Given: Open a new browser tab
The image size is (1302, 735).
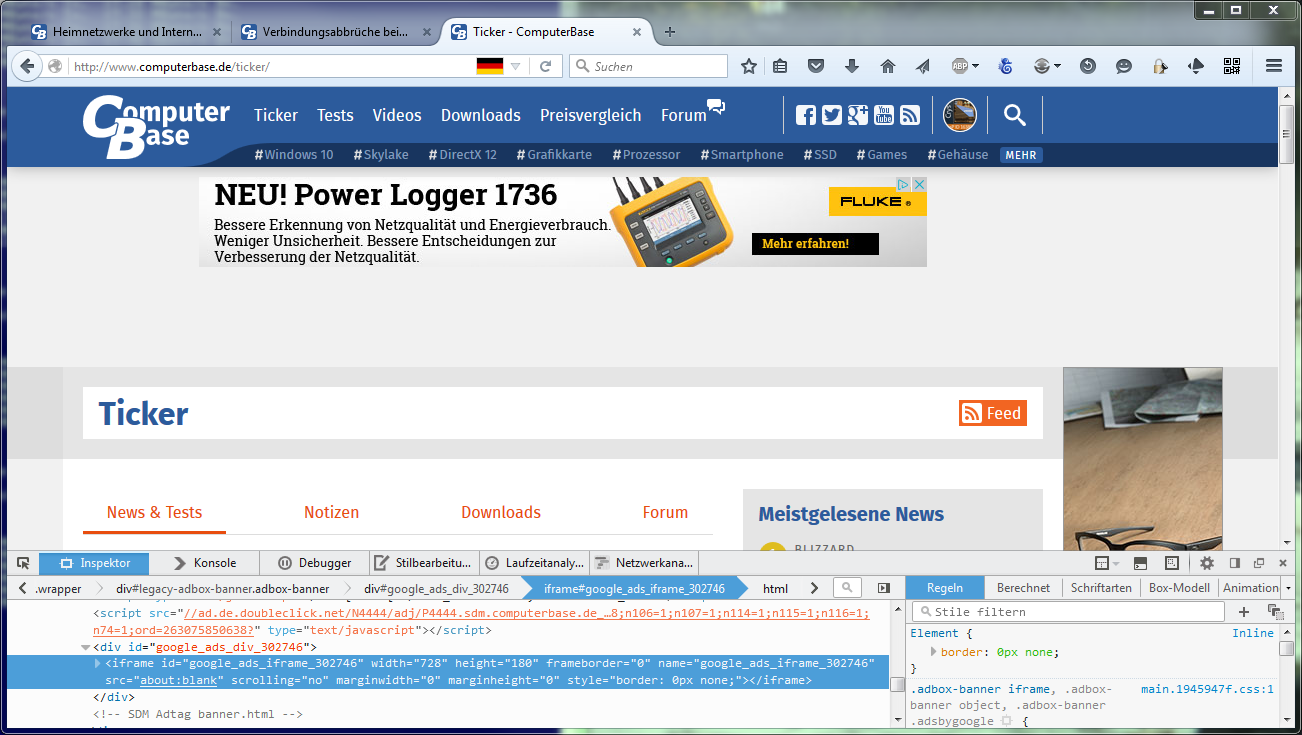Looking at the screenshot, I should click(670, 32).
